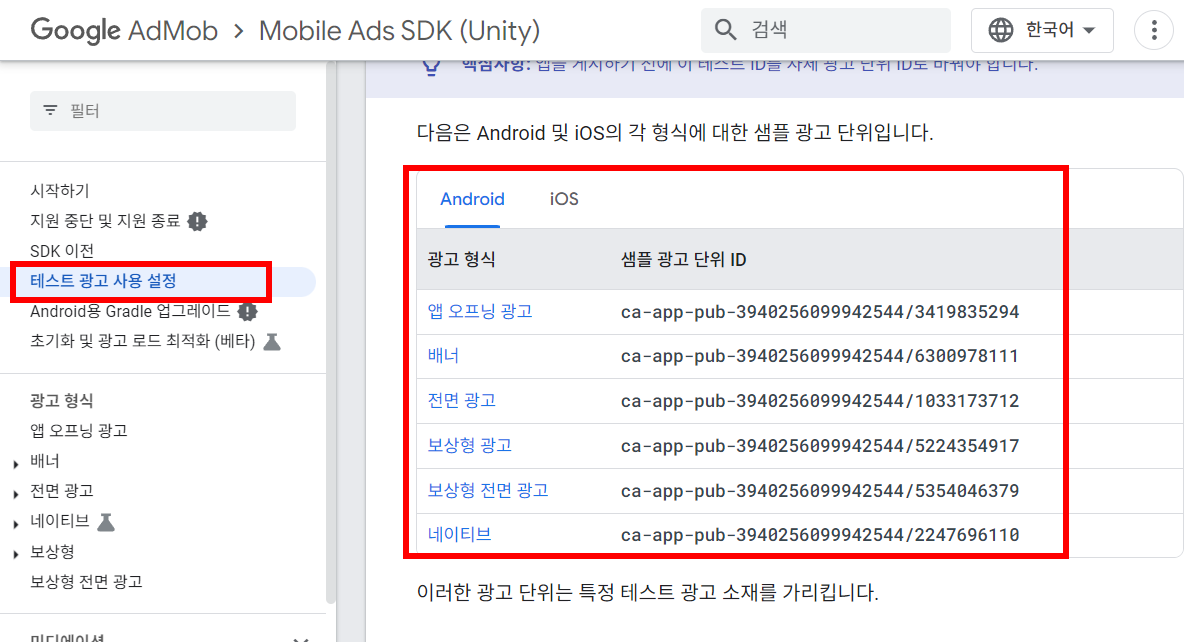This screenshot has width=1184, height=642.
Task: Click the lightbulb icon in the note box
Action: 431,69
